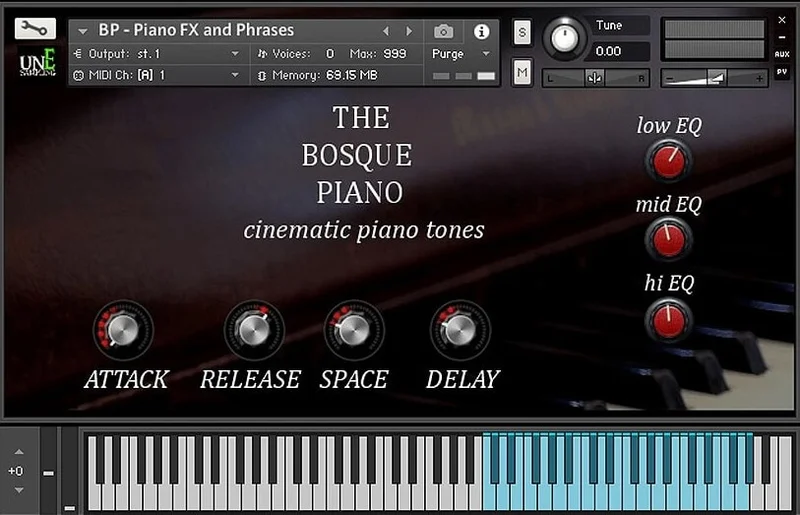
Task: Click Max voices value 999
Action: click(x=394, y=54)
